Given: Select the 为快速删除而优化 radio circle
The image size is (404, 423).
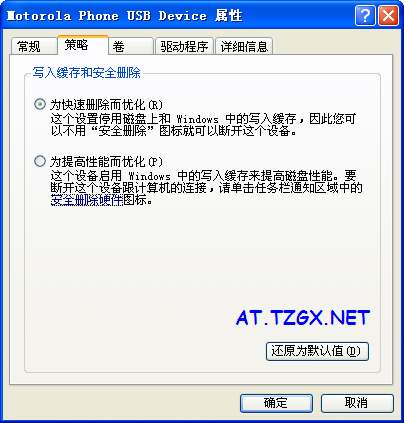Looking at the screenshot, I should pyautogui.click(x=40, y=104).
